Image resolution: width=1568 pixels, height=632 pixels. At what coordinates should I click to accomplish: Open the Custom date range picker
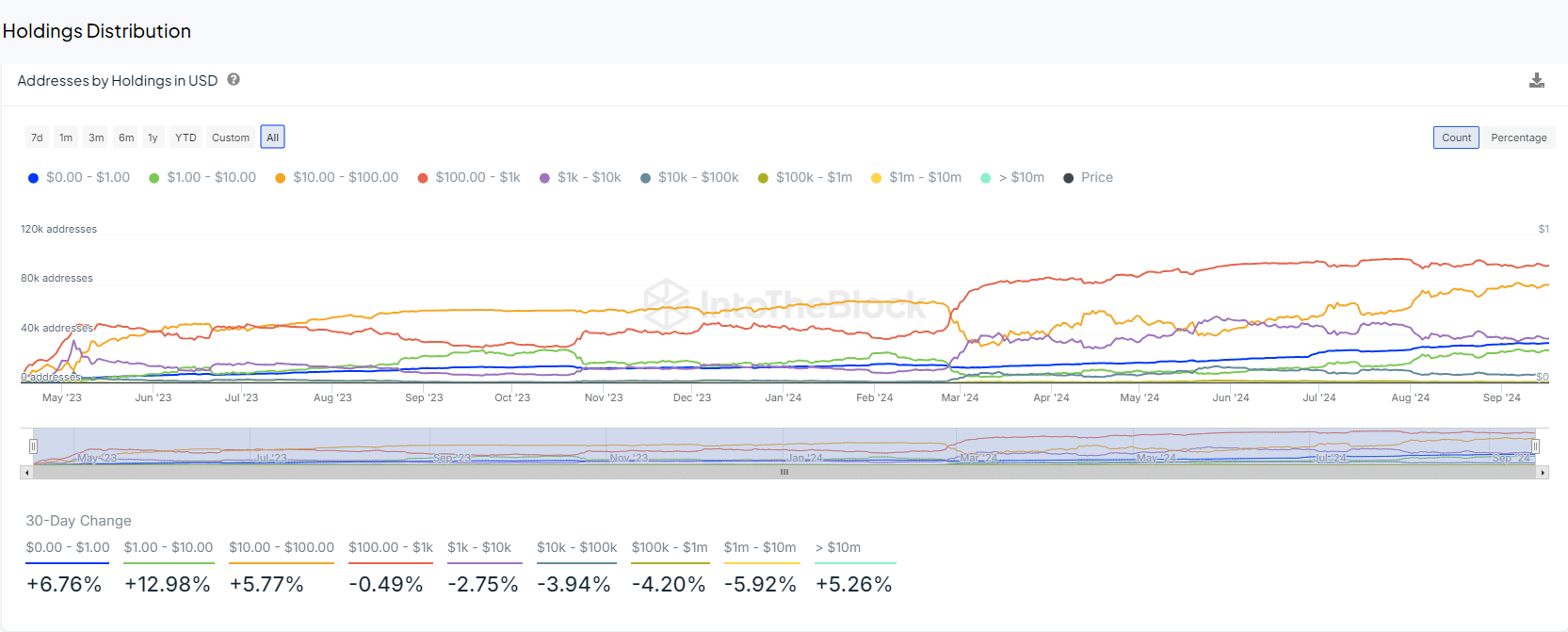click(231, 138)
